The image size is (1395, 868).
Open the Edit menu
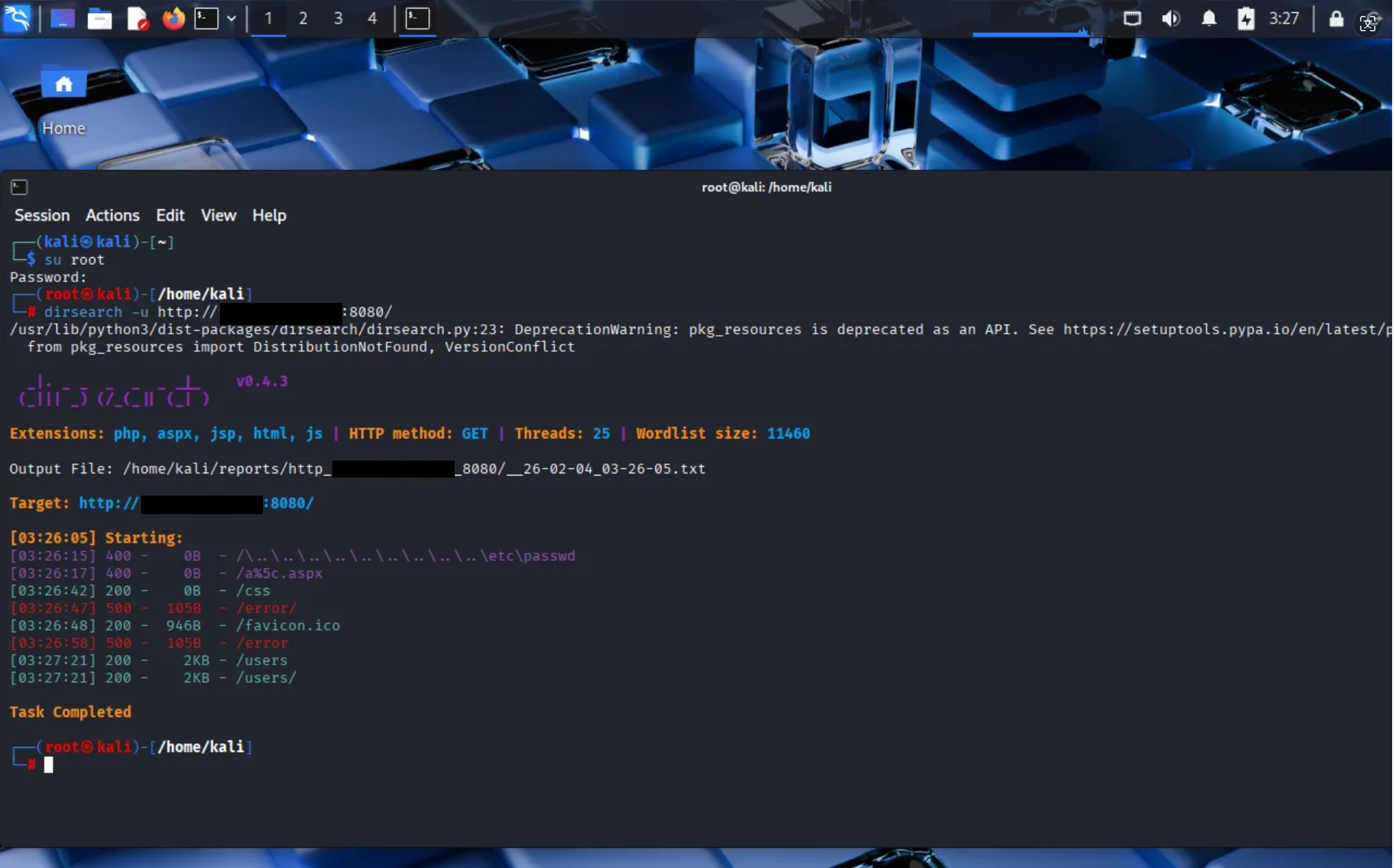click(x=170, y=216)
